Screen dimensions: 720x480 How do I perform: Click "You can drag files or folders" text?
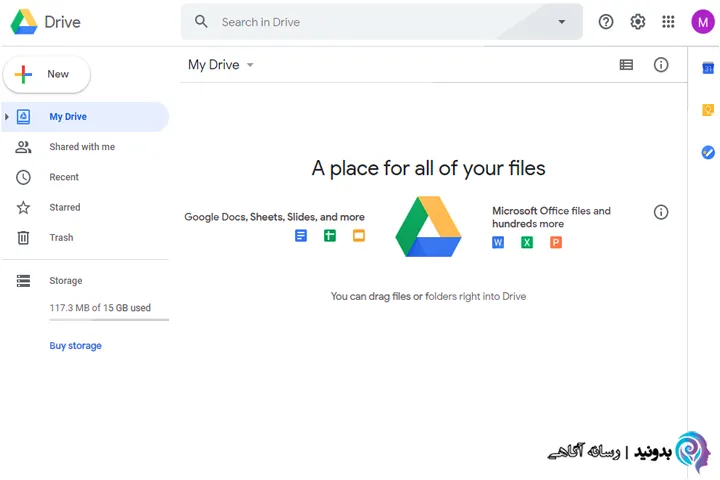click(394, 296)
